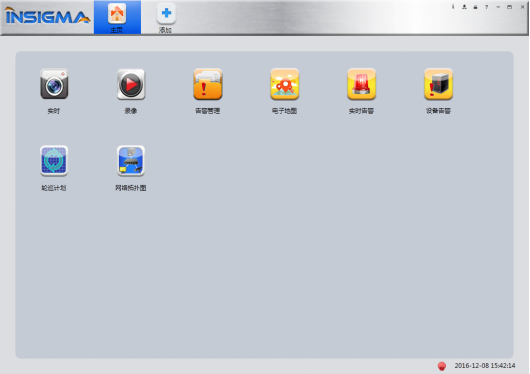Image resolution: width=530 pixels, height=374 pixels.
Task: Open the patrol plan cycle icon
Action: (54, 161)
